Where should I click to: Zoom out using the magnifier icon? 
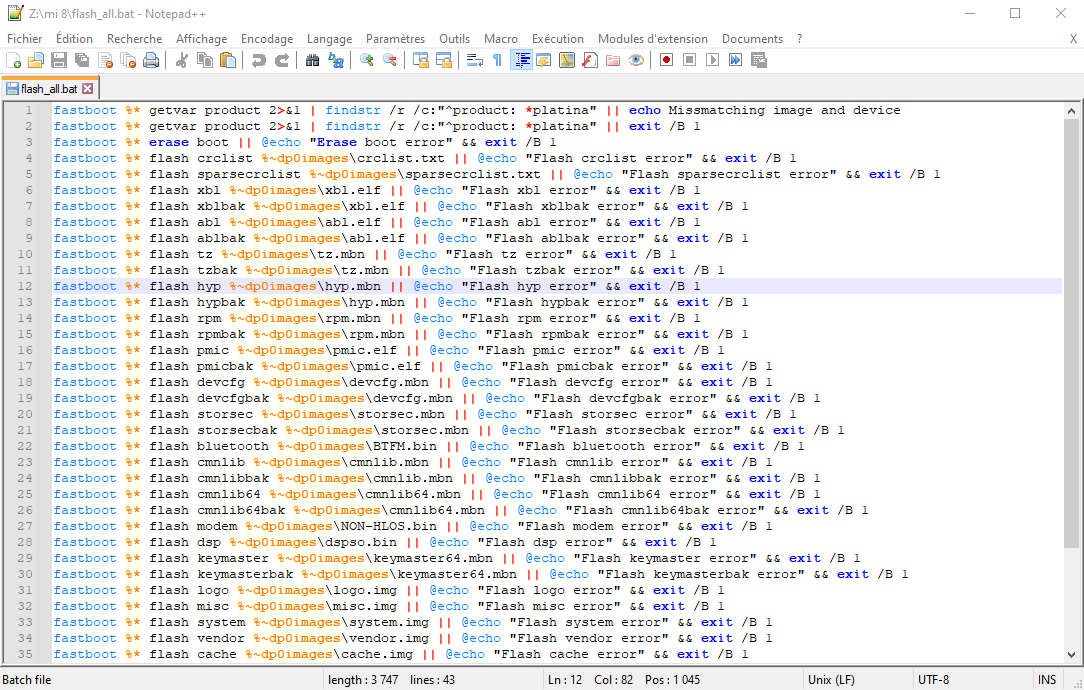tap(390, 60)
